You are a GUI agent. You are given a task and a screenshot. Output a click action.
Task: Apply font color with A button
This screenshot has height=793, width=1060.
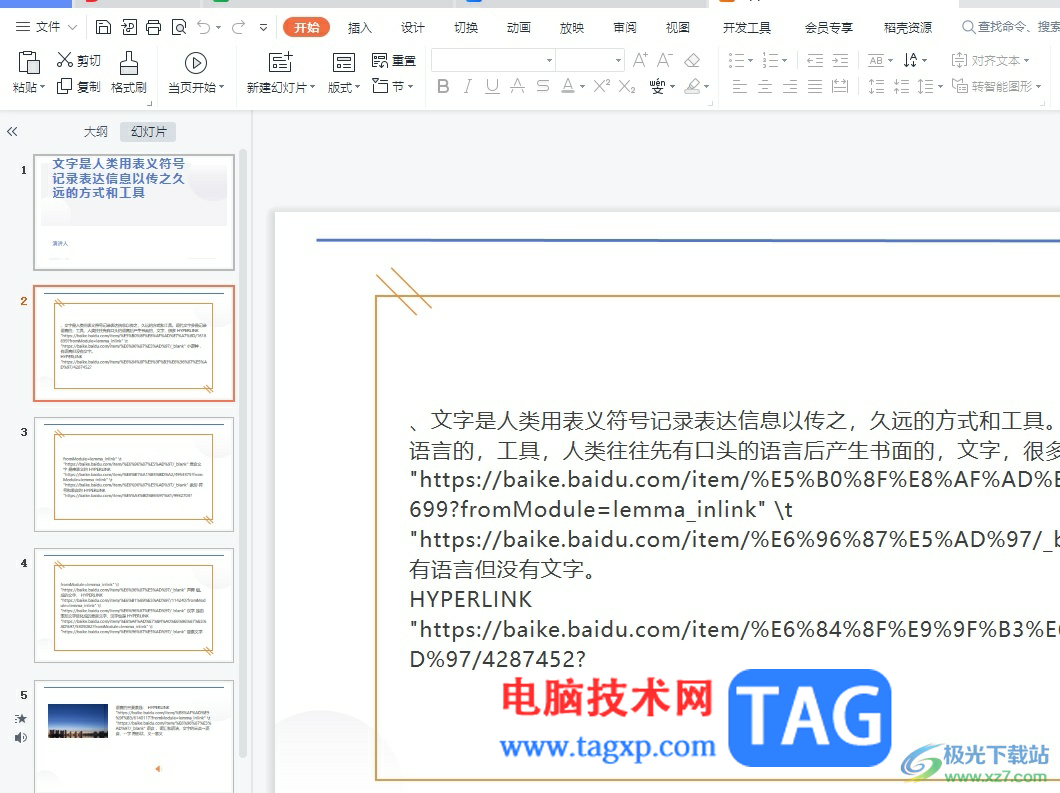coord(568,86)
